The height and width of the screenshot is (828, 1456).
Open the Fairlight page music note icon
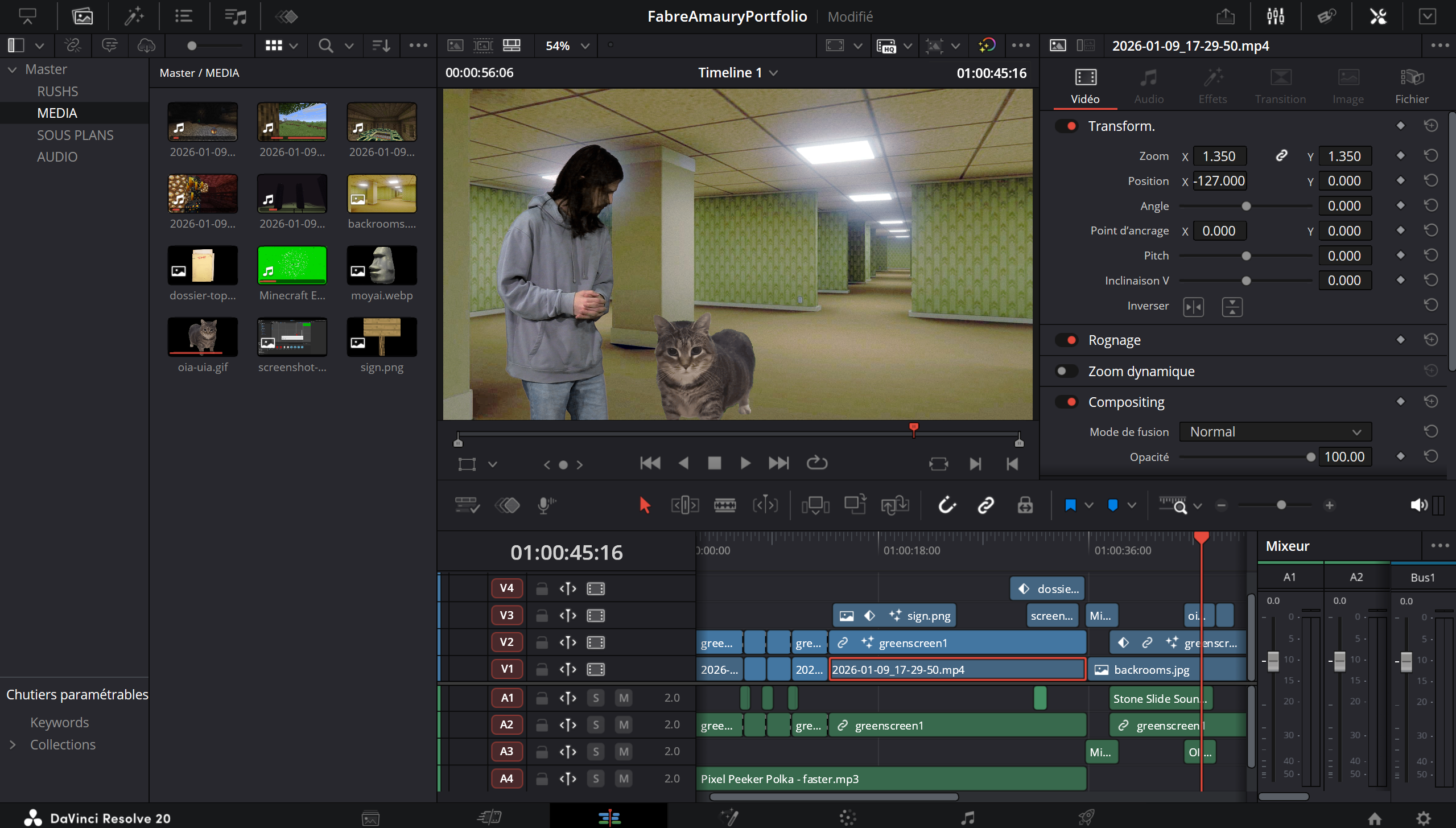click(x=967, y=818)
